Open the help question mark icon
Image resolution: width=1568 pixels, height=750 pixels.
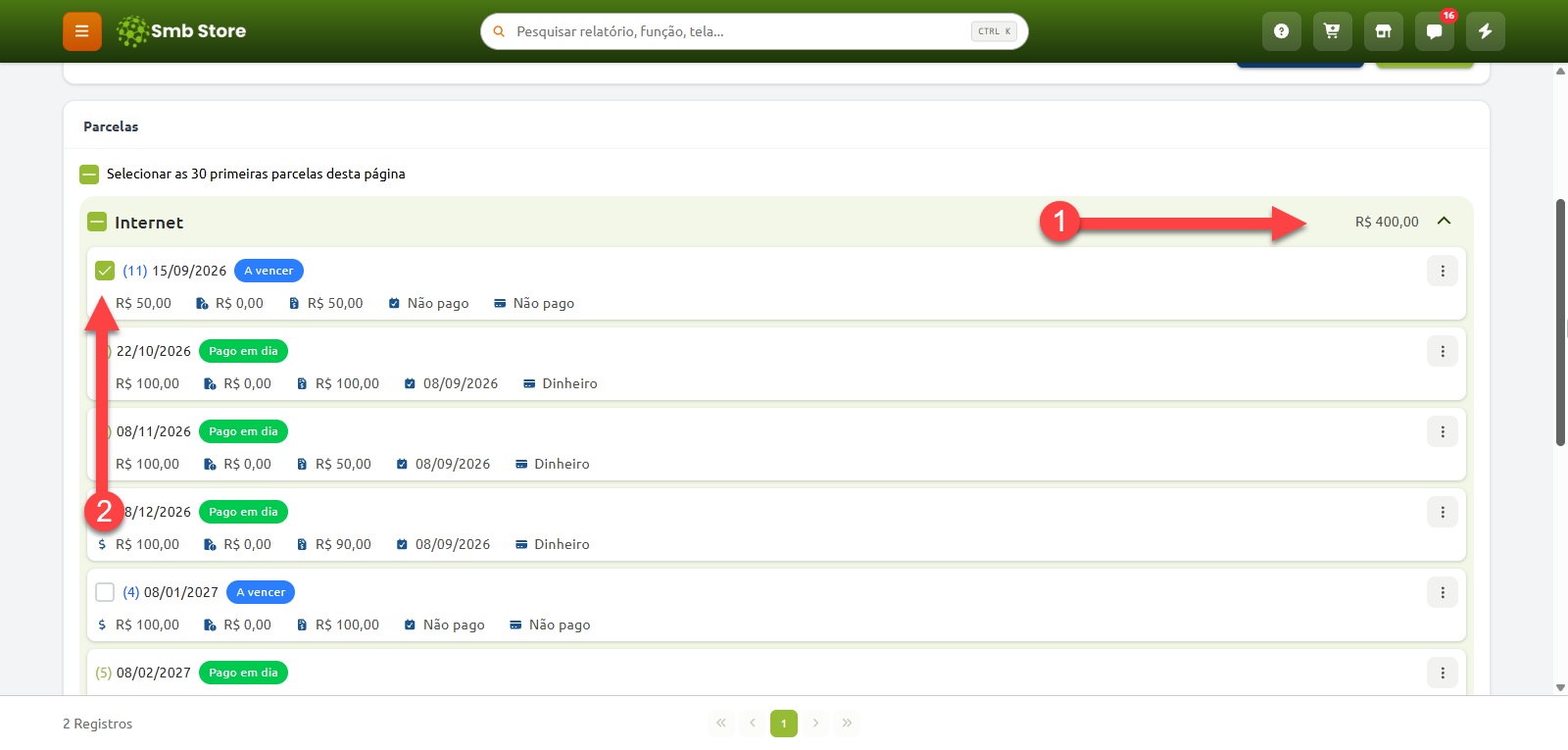[1281, 31]
